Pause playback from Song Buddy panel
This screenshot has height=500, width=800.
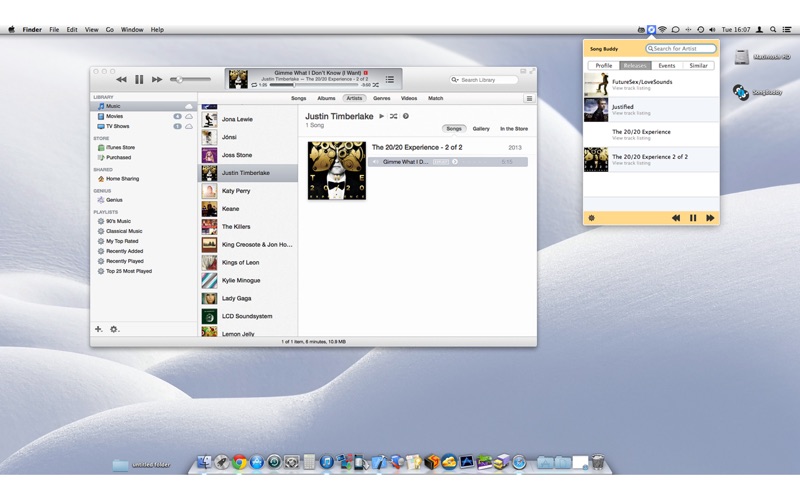click(693, 218)
